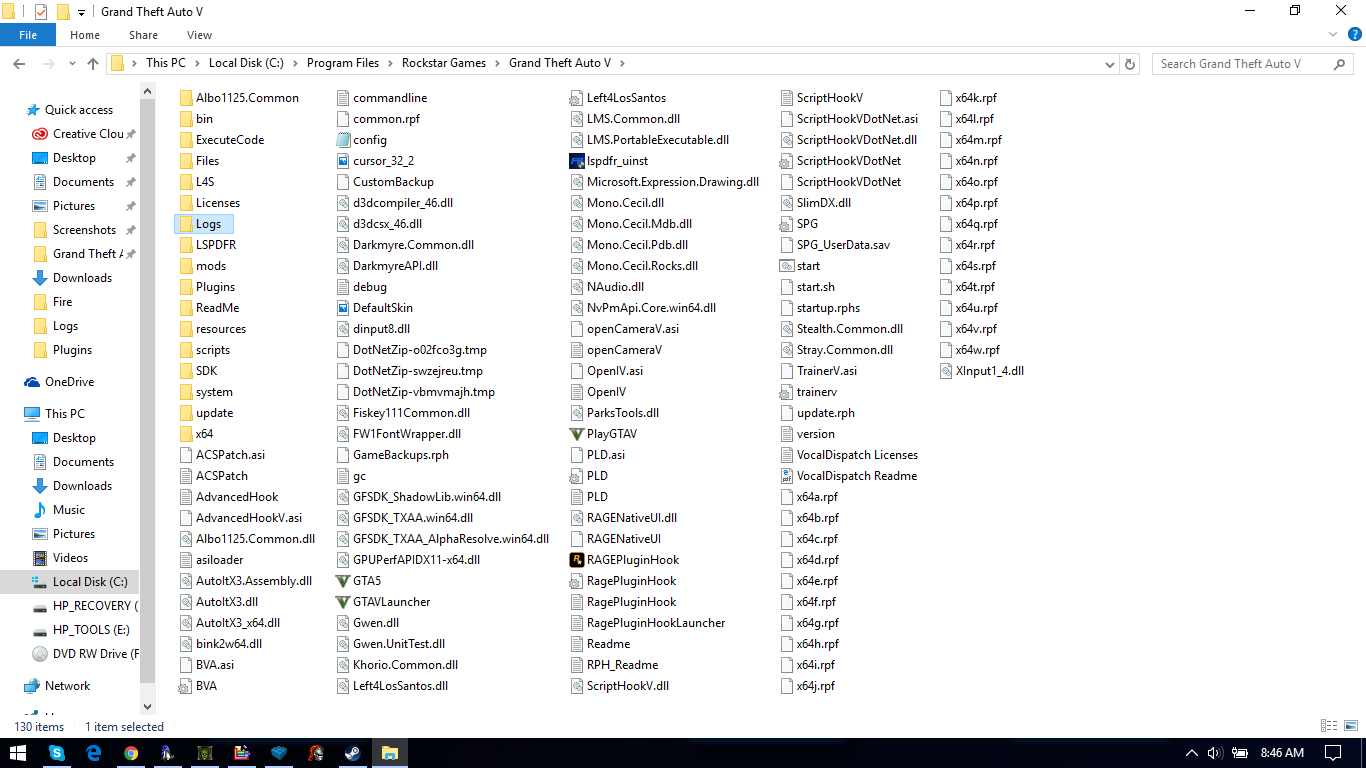
Task: Customize Quick Access Toolbar dropdown arrow
Action: coord(82,13)
